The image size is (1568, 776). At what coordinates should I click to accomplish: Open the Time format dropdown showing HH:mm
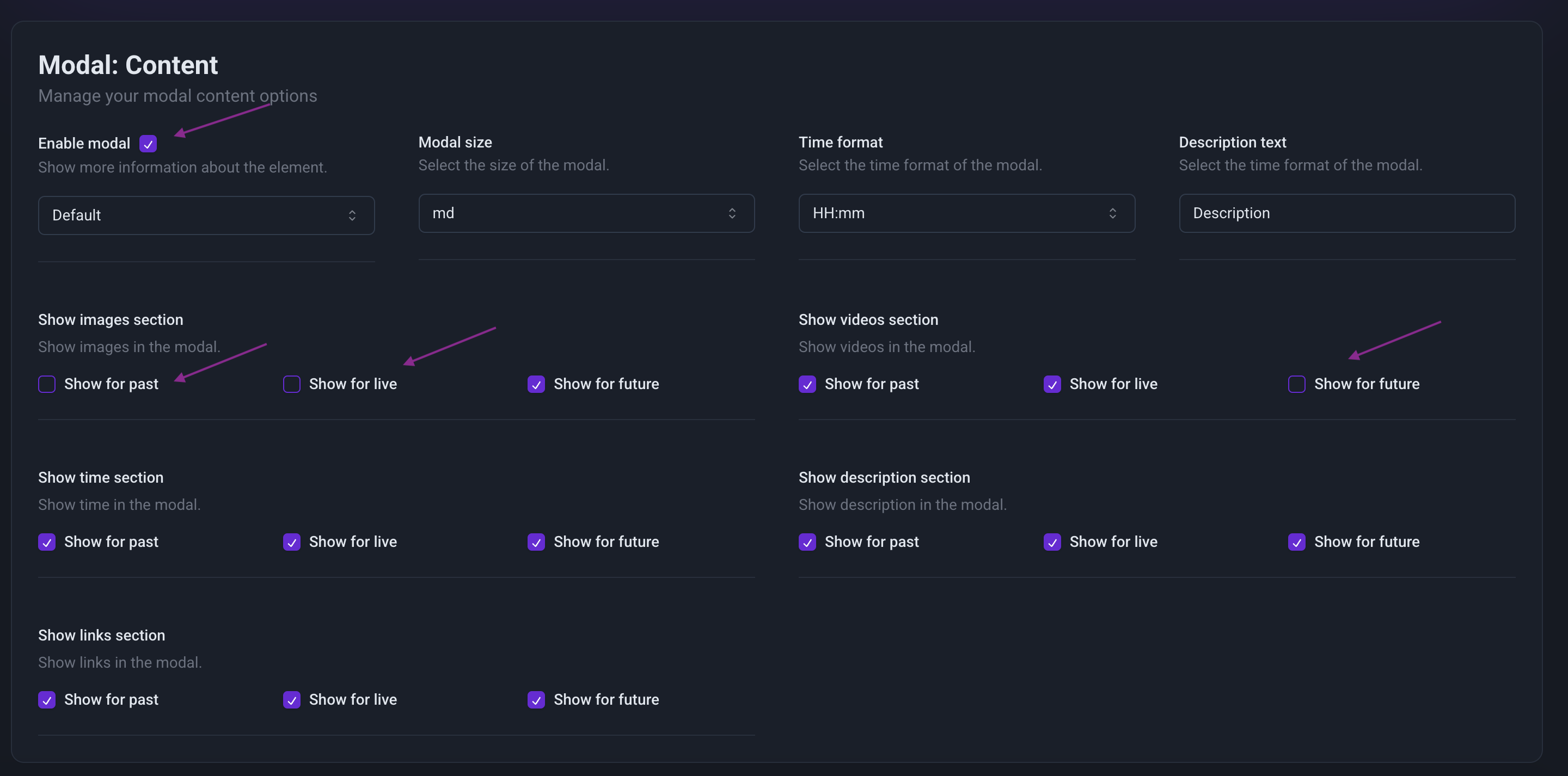(x=966, y=213)
